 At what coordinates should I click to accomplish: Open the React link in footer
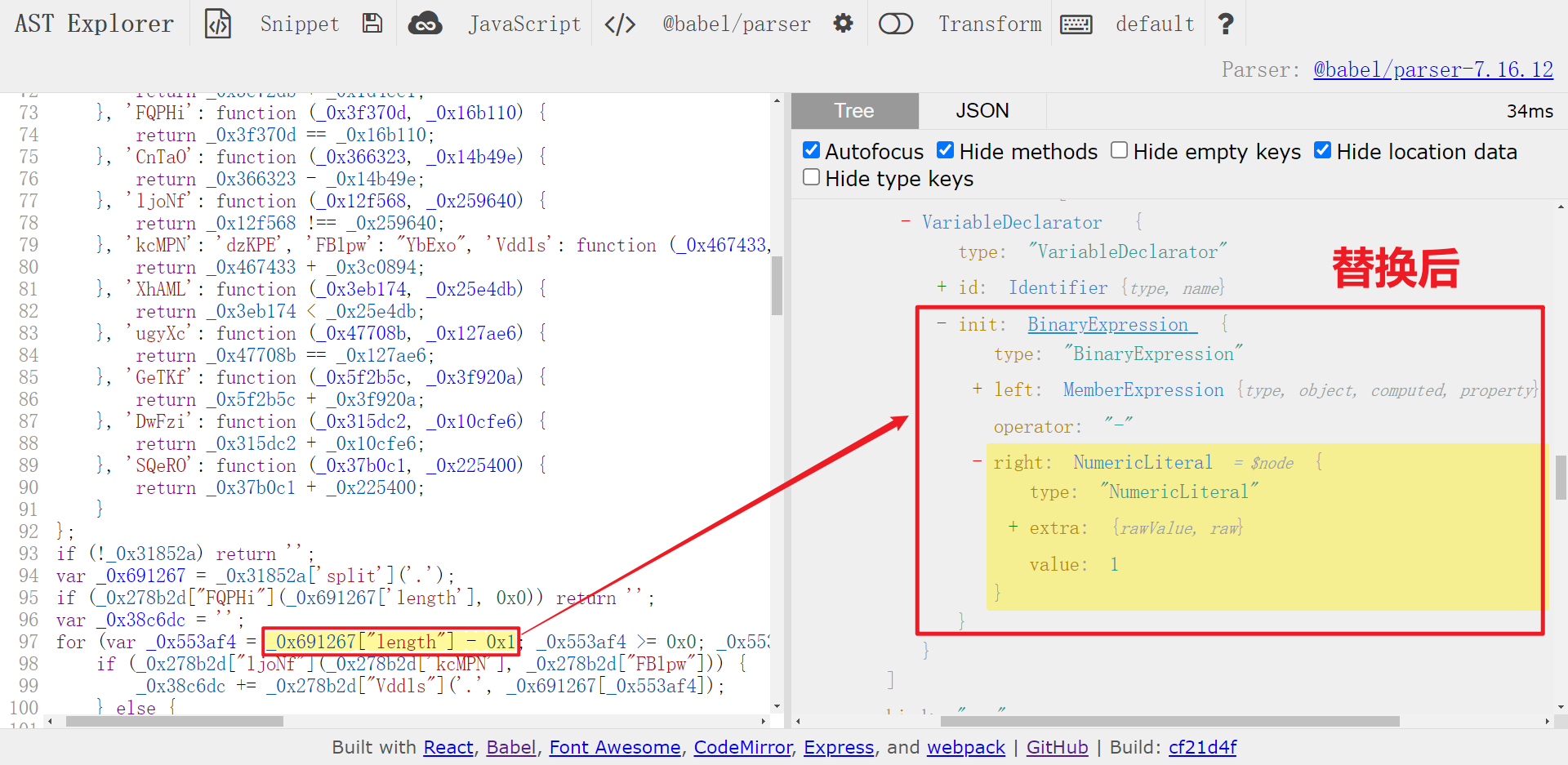pos(448,747)
